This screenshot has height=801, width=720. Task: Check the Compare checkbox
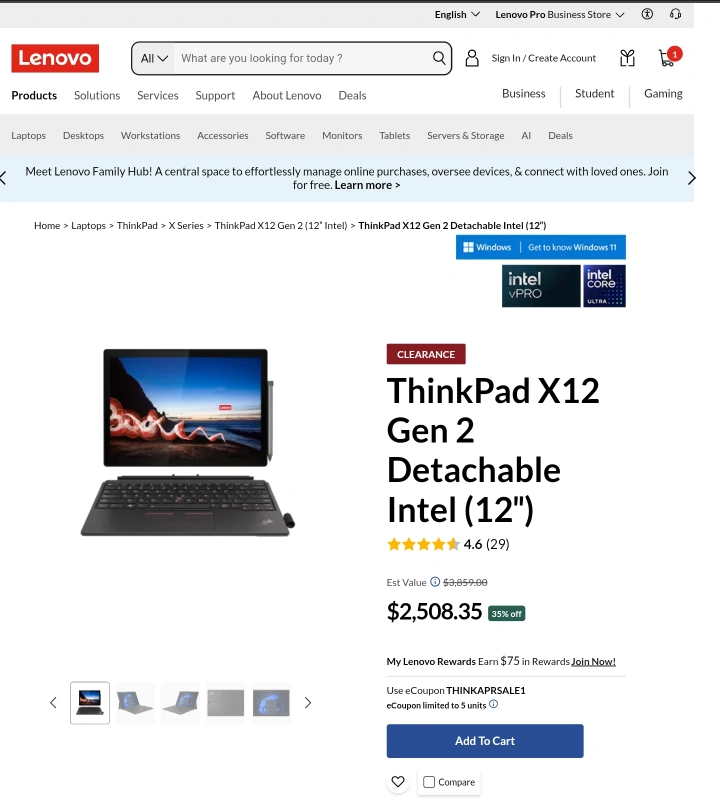click(x=429, y=782)
